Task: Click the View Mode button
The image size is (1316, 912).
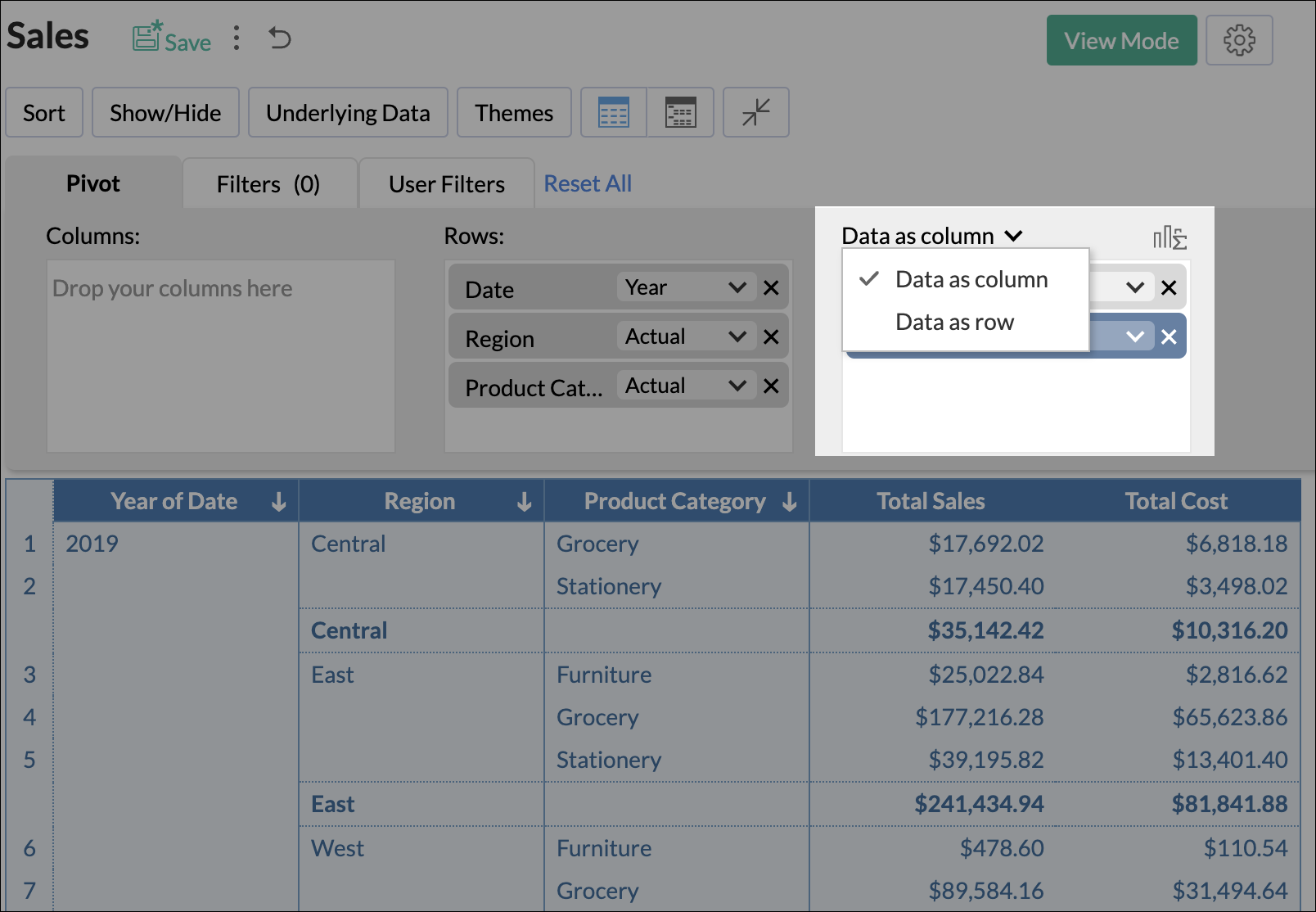Action: pyautogui.click(x=1121, y=41)
